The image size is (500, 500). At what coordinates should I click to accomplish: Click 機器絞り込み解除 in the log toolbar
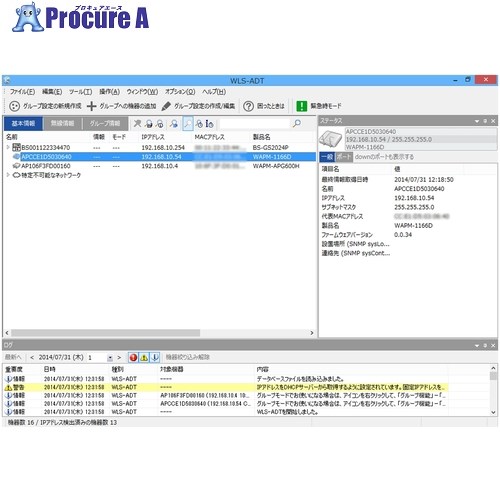(188, 357)
